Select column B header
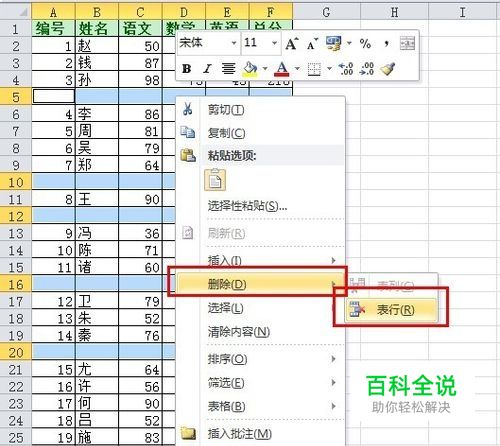Image resolution: width=500 pixels, height=446 pixels. [97, 13]
